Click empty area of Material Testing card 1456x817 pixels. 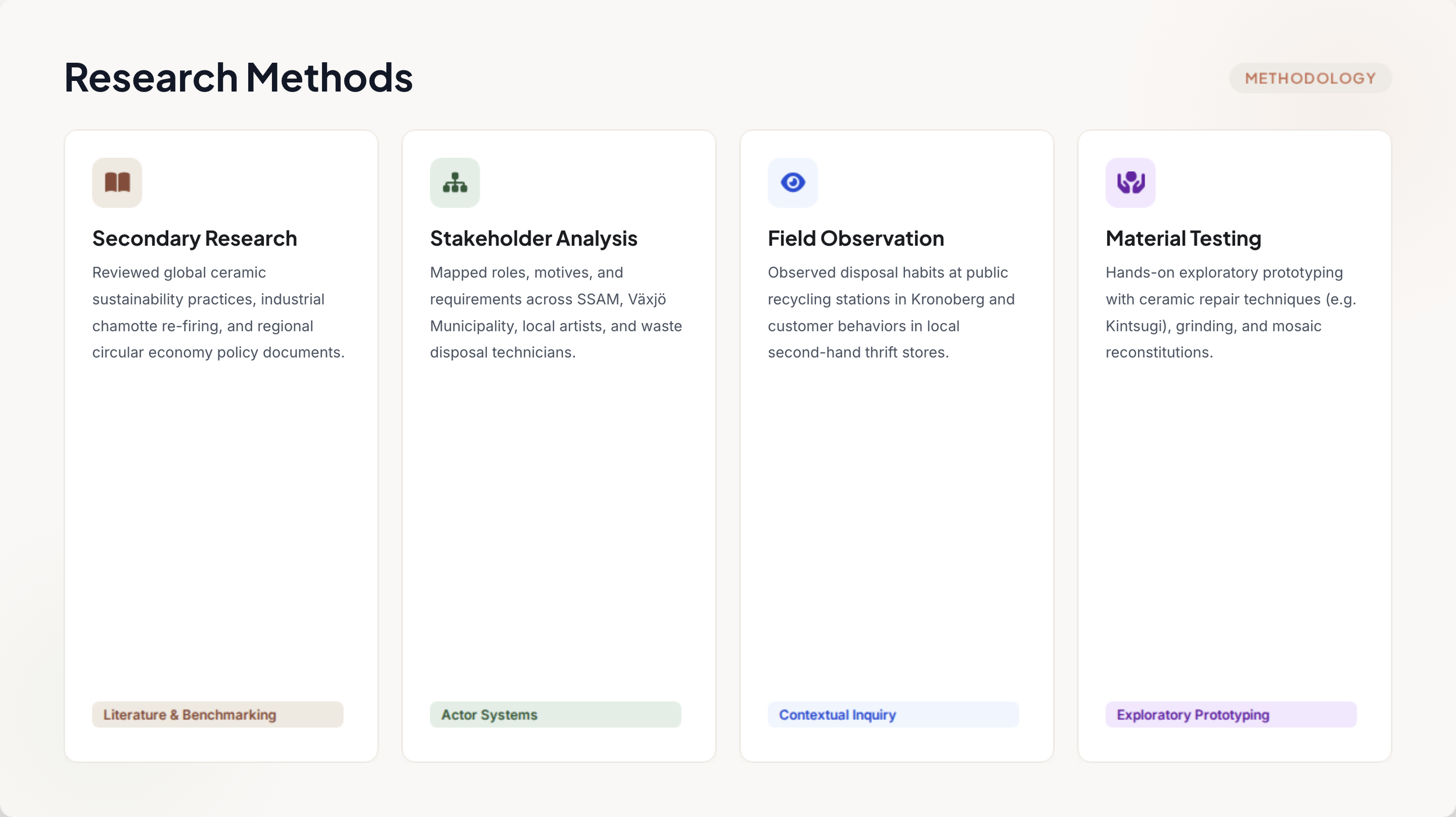[x=1235, y=524]
